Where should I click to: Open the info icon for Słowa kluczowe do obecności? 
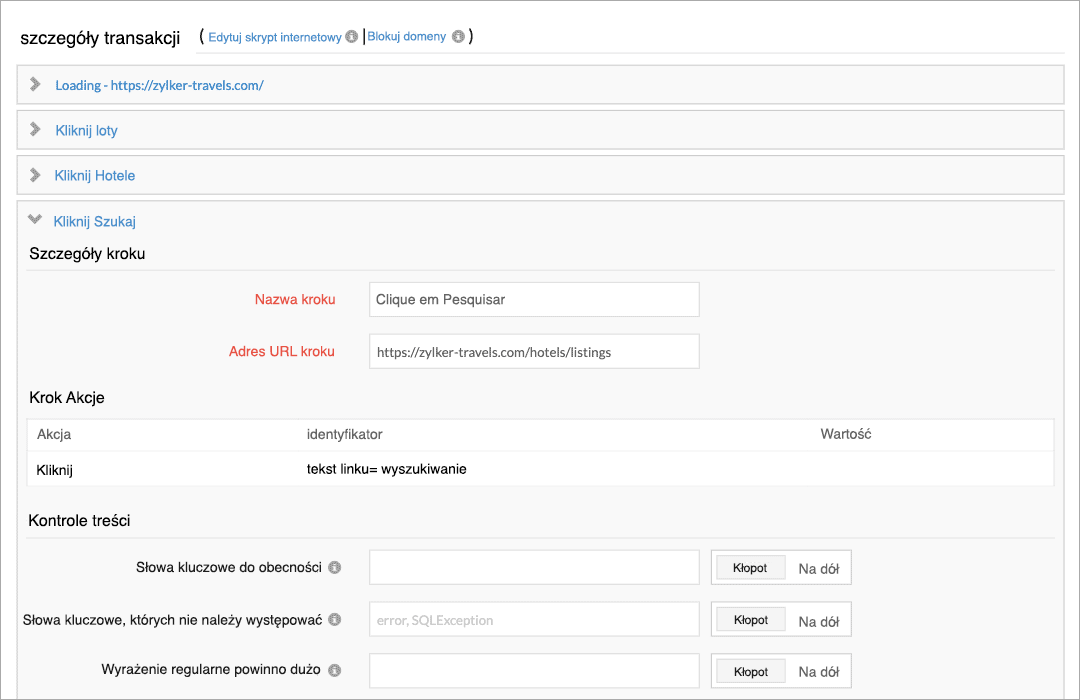335,567
